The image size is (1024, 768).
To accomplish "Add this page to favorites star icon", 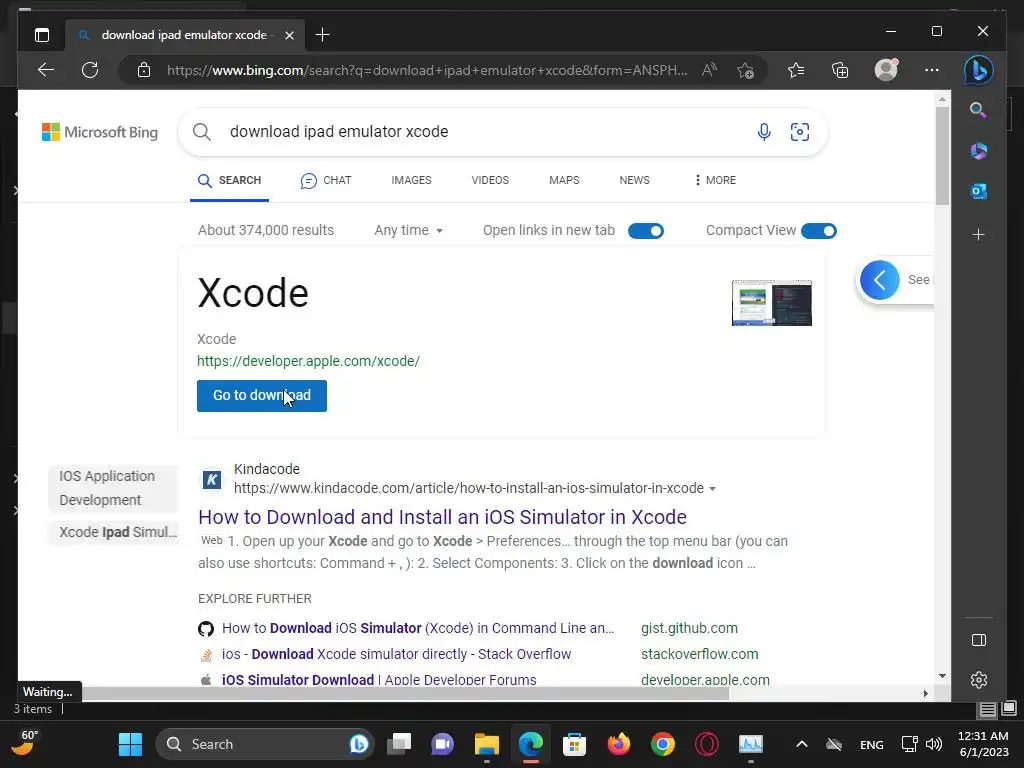I will (x=745, y=70).
